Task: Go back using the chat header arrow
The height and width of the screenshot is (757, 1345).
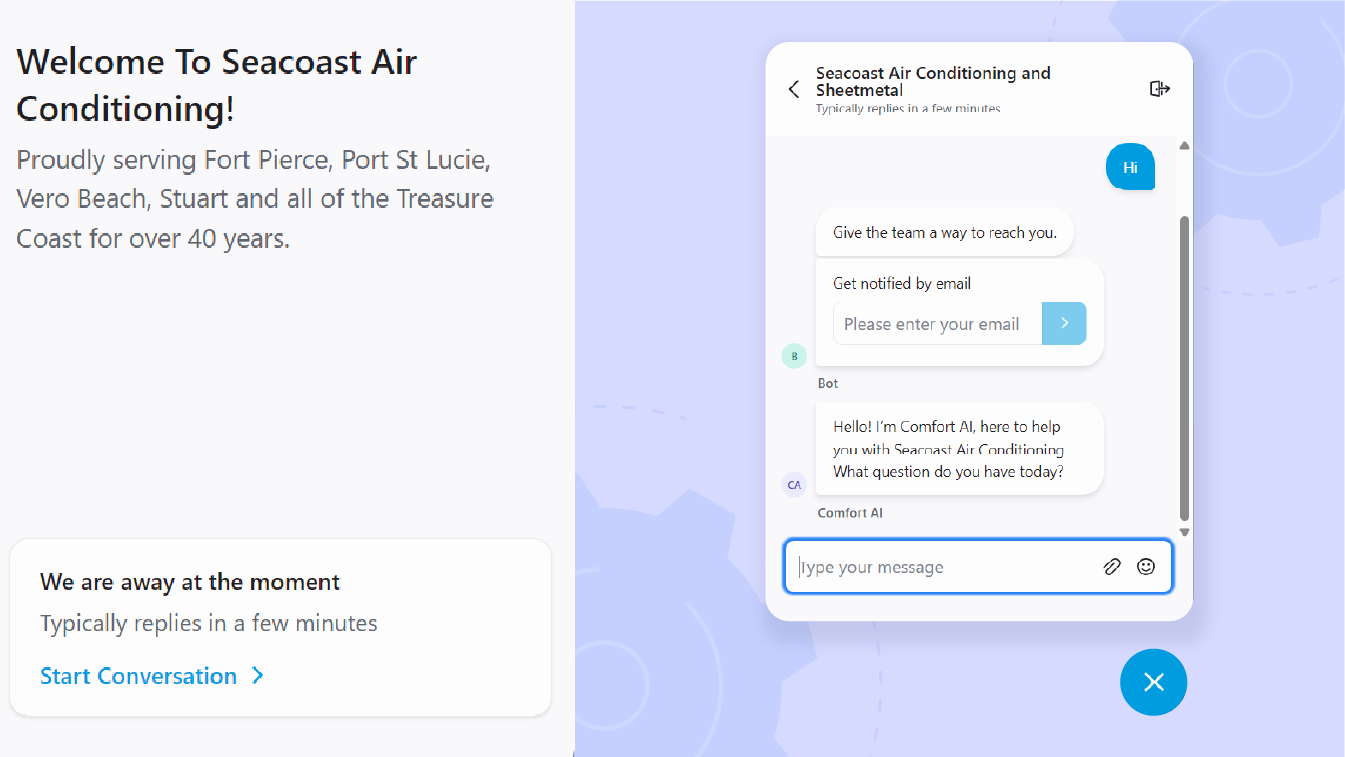Action: tap(794, 89)
